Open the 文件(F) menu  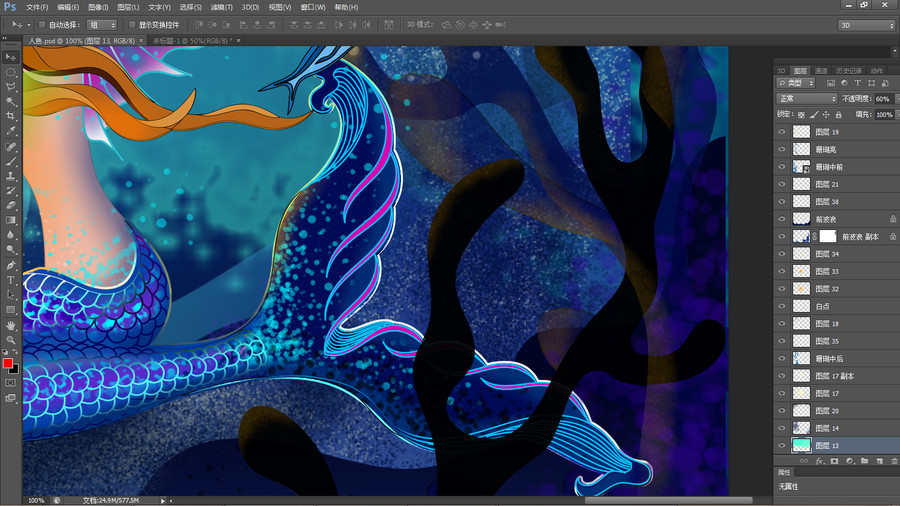[x=37, y=7]
